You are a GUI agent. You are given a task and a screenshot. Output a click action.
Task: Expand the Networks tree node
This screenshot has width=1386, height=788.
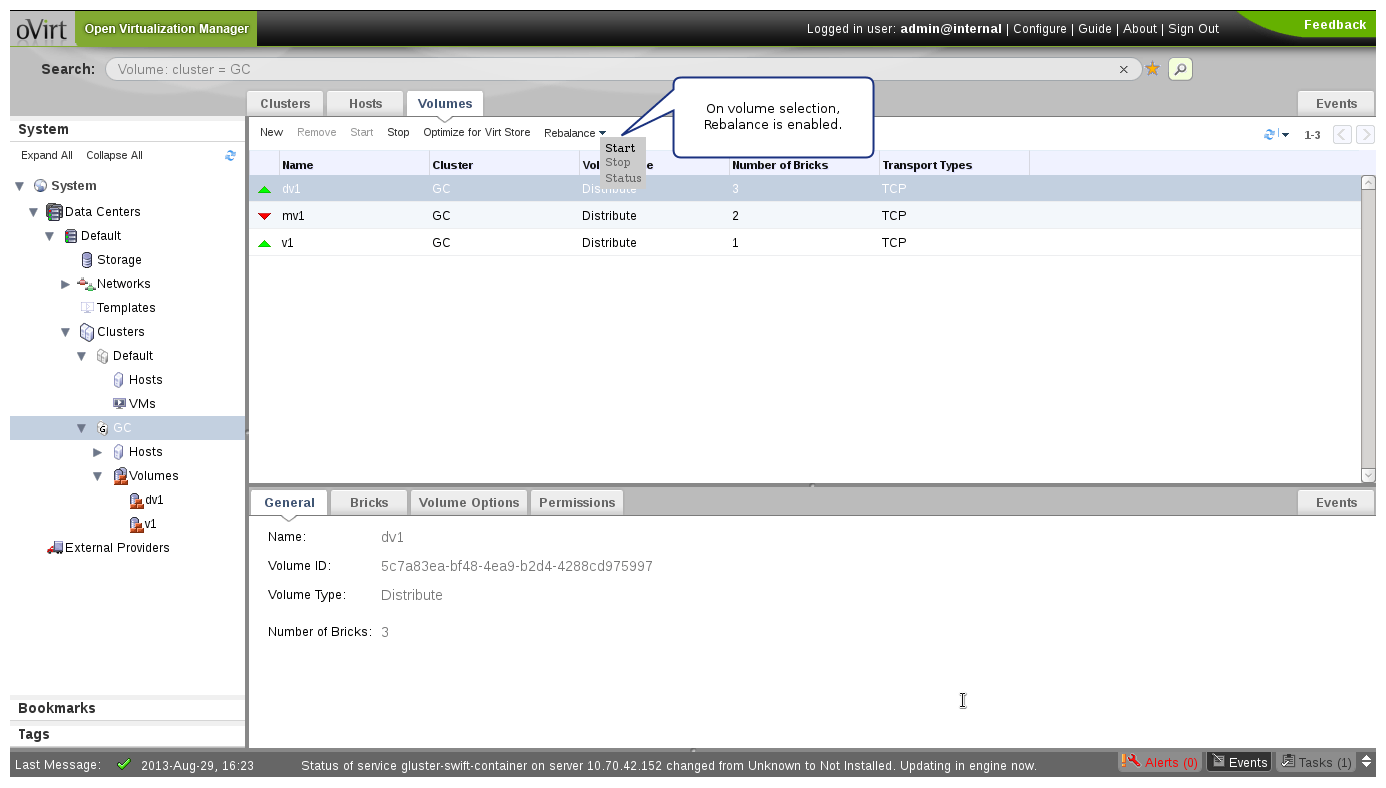point(66,284)
